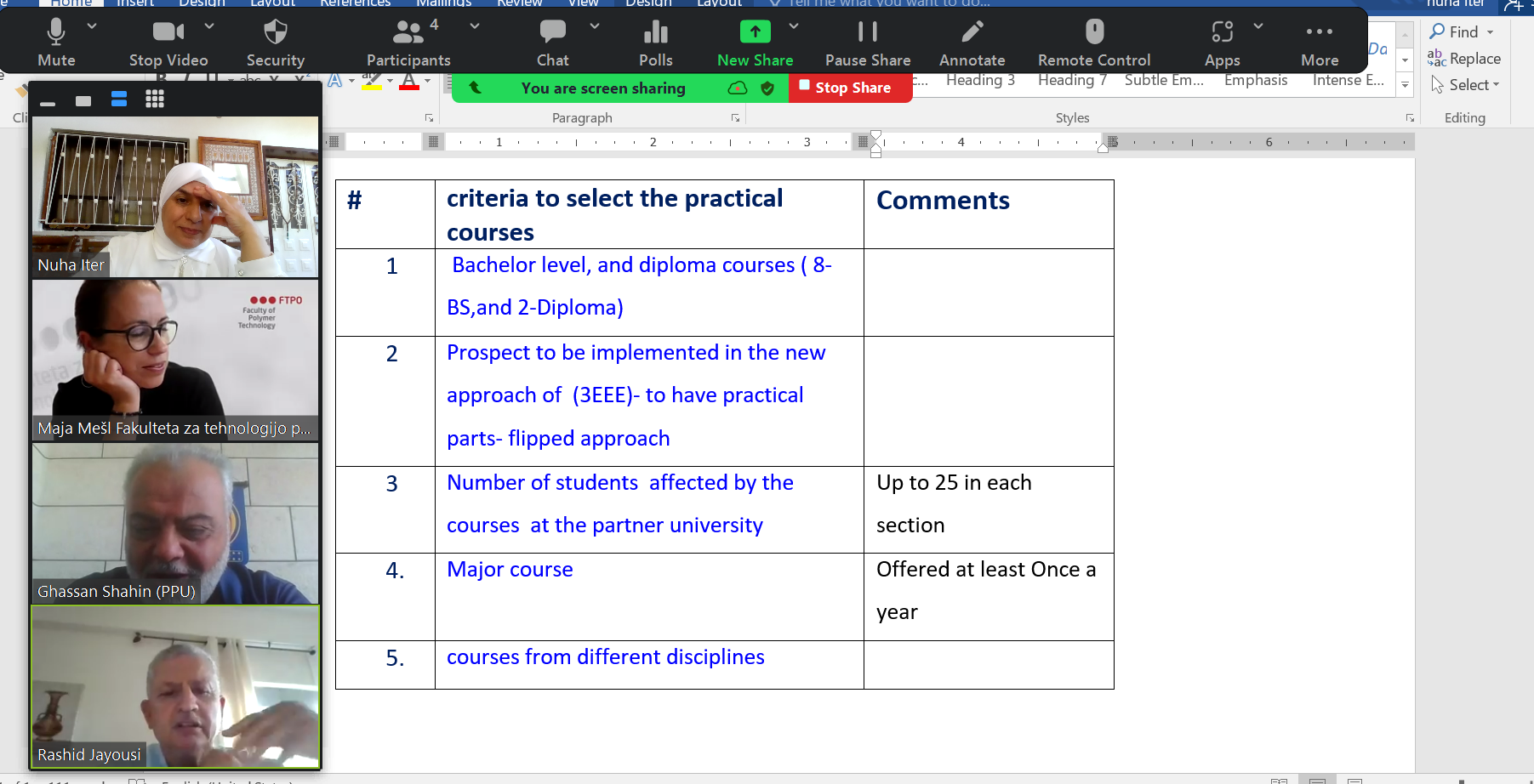1534x784 pixels.
Task: Open the Zoom Chat panel
Action: tap(553, 43)
